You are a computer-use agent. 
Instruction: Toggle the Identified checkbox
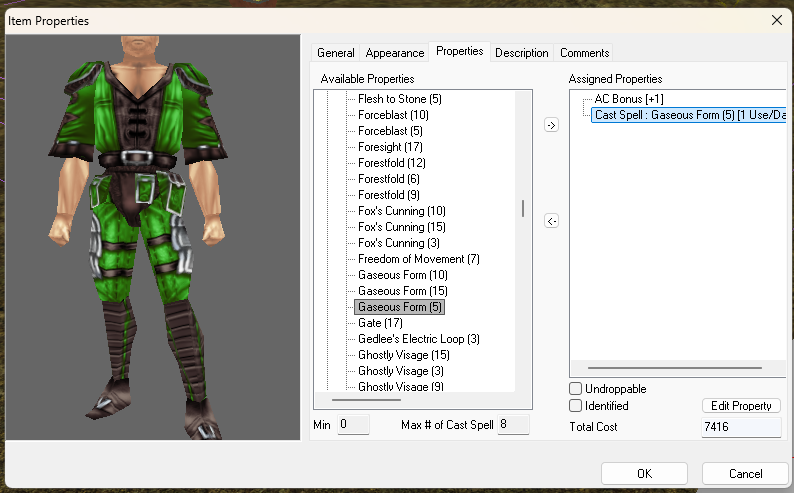576,406
